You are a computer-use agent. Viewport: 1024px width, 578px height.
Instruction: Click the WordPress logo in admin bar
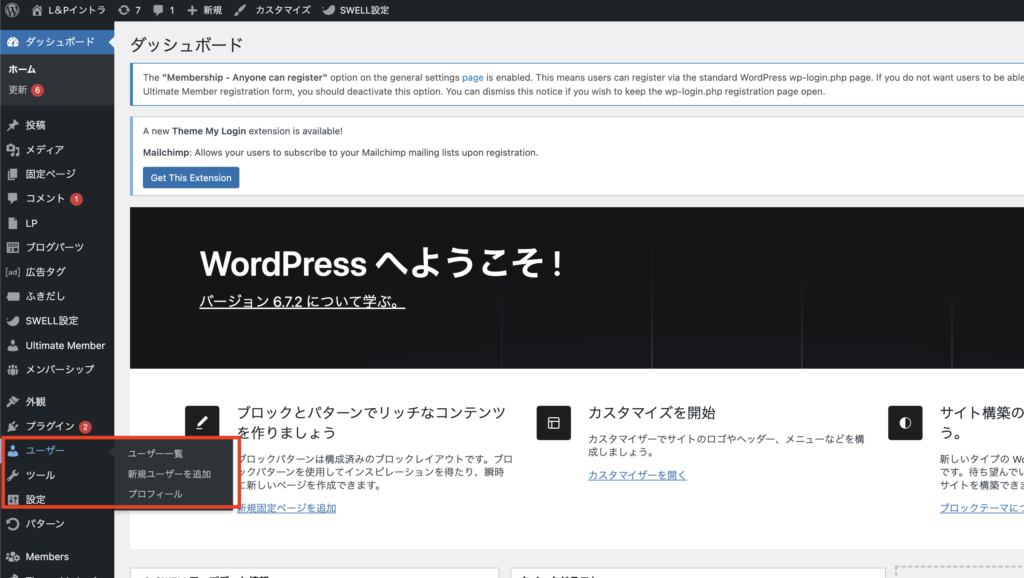pos(12,10)
